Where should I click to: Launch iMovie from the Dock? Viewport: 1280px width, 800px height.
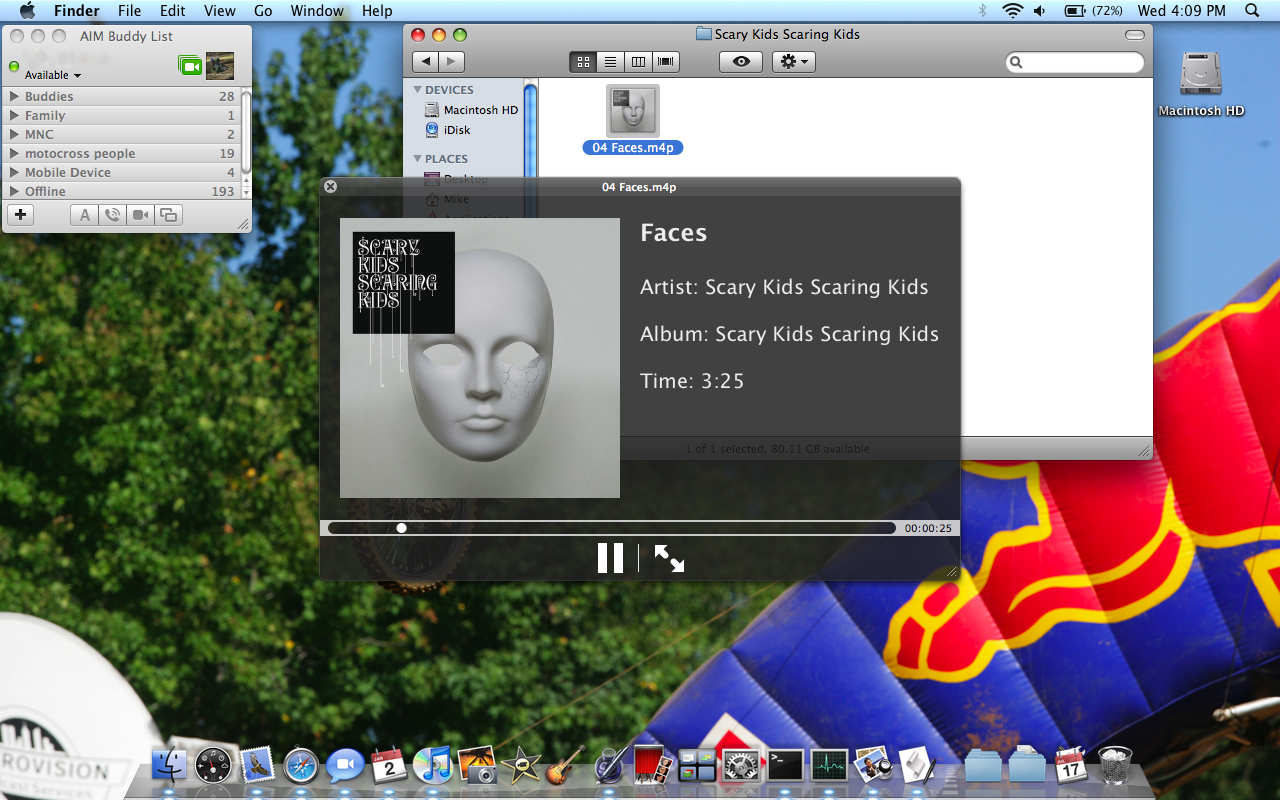pos(521,767)
